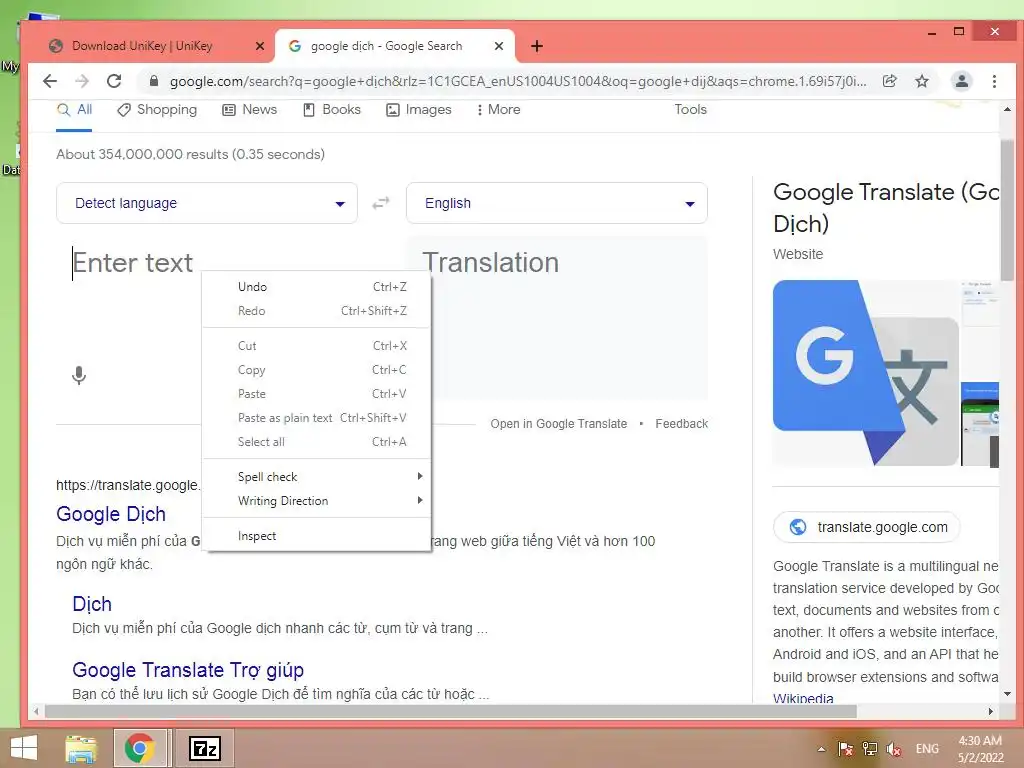1024x768 pixels.
Task: Open File Explorer from the taskbar
Action: pos(81,748)
